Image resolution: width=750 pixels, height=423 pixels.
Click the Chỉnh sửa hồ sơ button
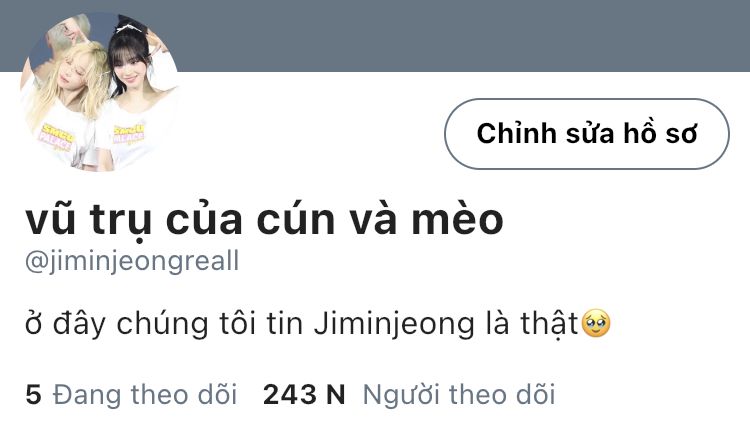[x=587, y=134]
